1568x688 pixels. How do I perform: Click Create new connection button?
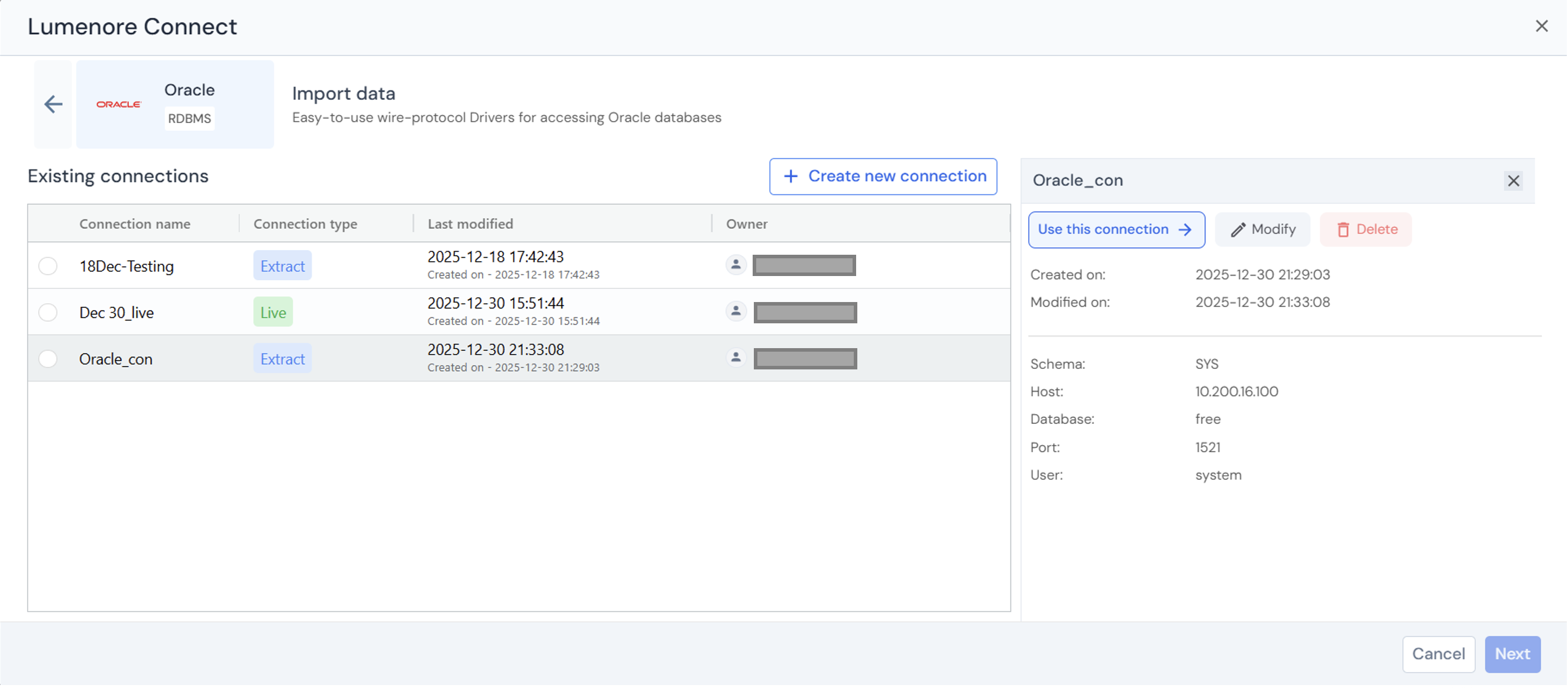click(x=883, y=177)
